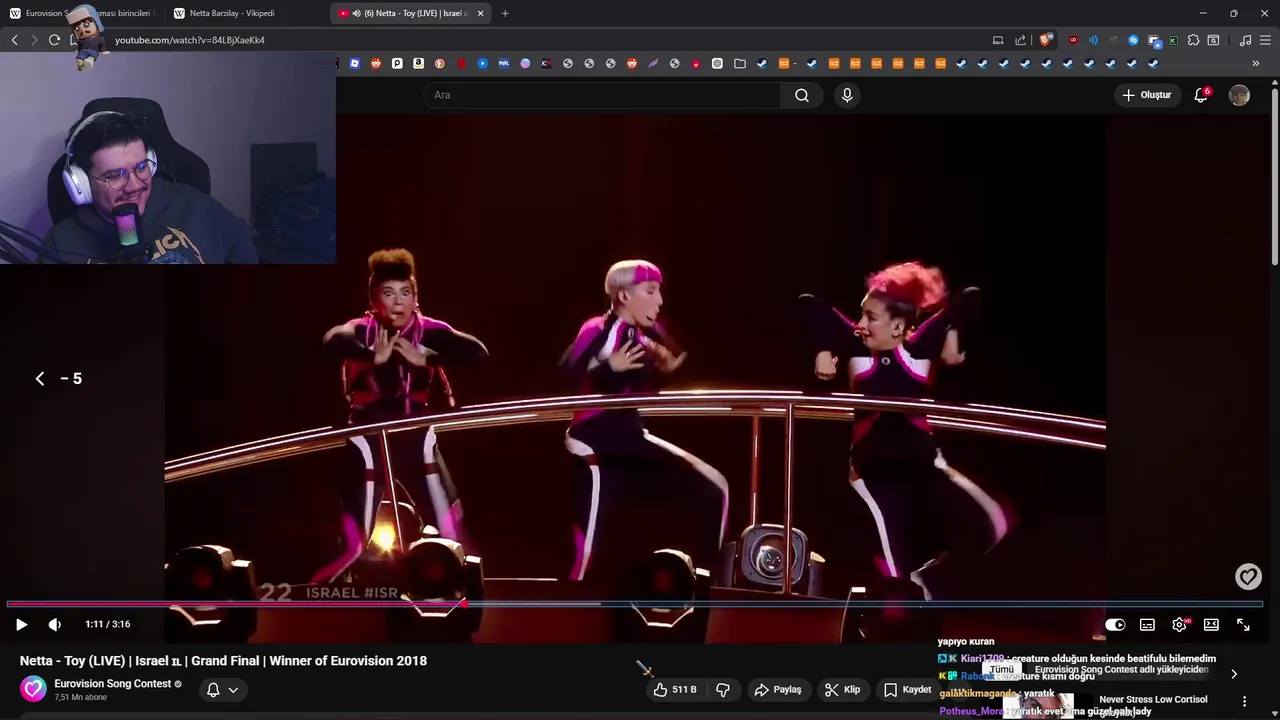
Task: Click the video title Netta - Toy (LIVE)
Action: [223, 660]
